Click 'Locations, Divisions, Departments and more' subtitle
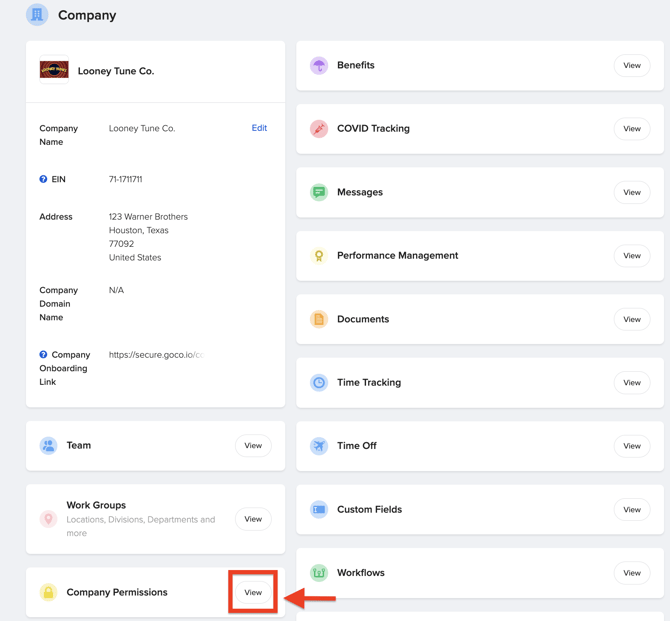This screenshot has width=670, height=621. click(141, 526)
